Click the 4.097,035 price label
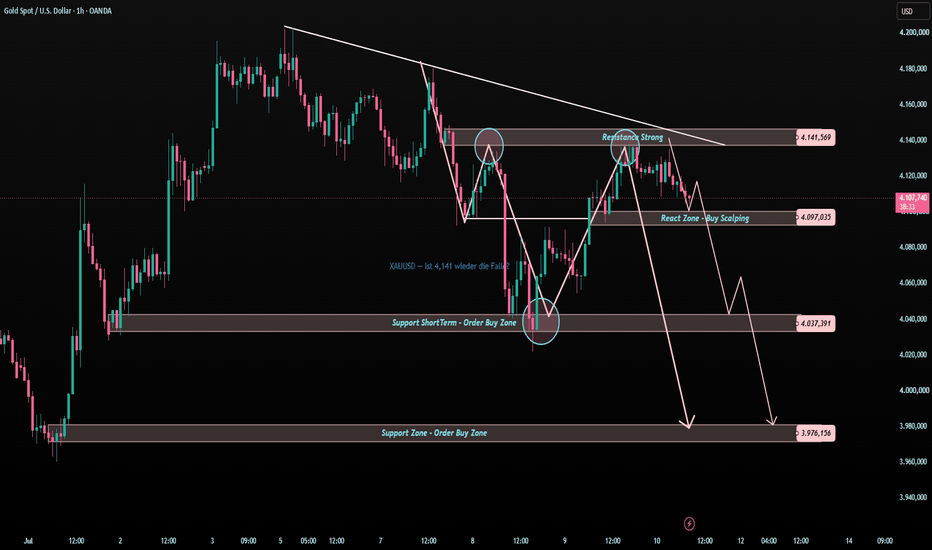 click(816, 218)
